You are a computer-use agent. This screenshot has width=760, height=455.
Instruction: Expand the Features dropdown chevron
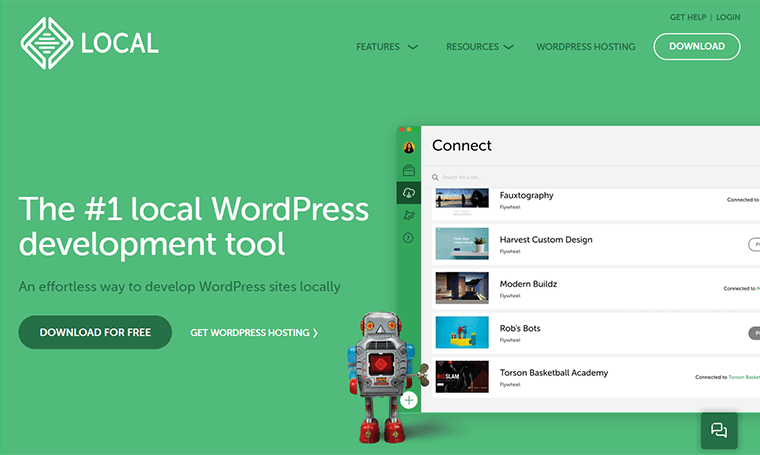pyautogui.click(x=412, y=47)
